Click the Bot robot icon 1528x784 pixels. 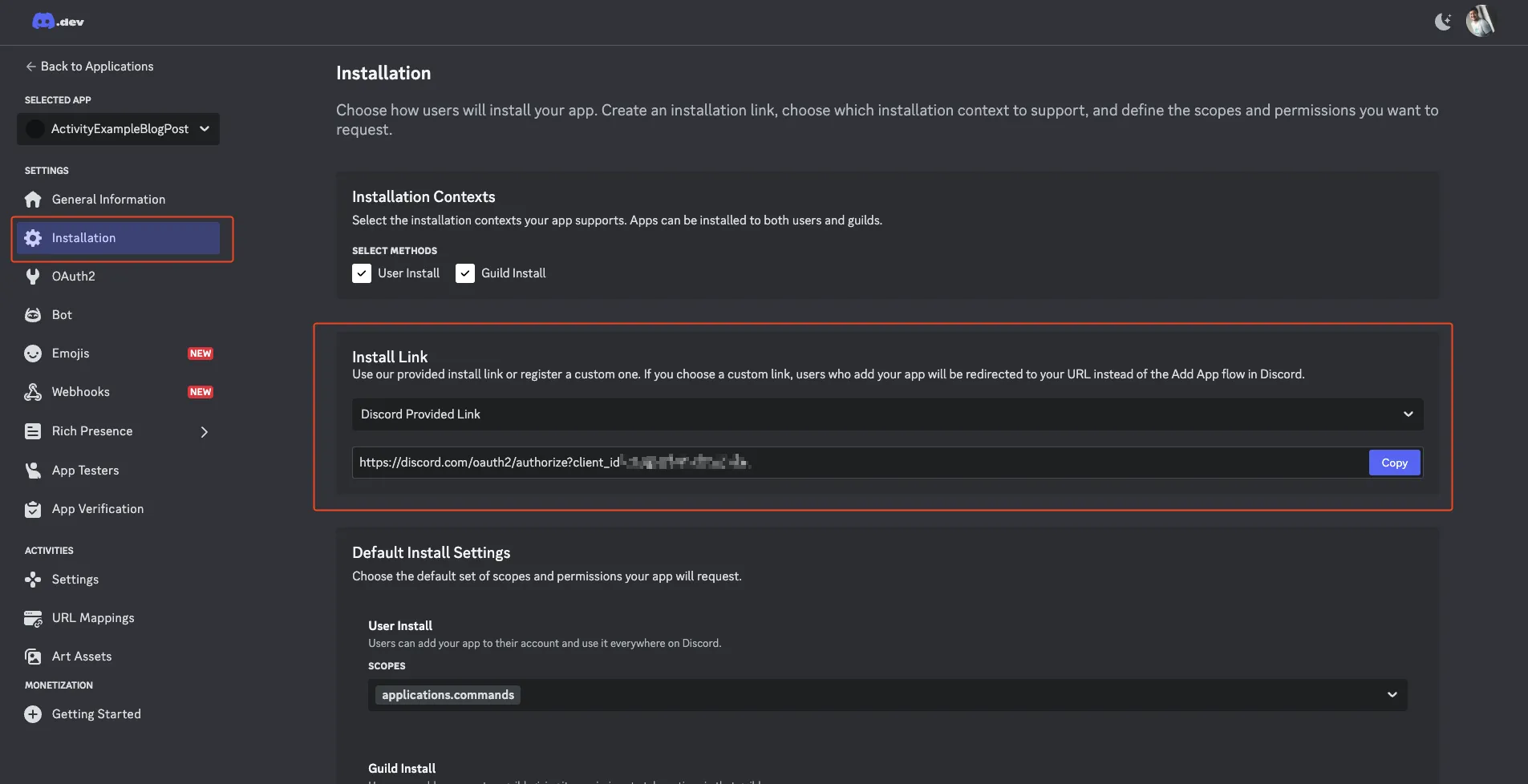click(x=33, y=315)
